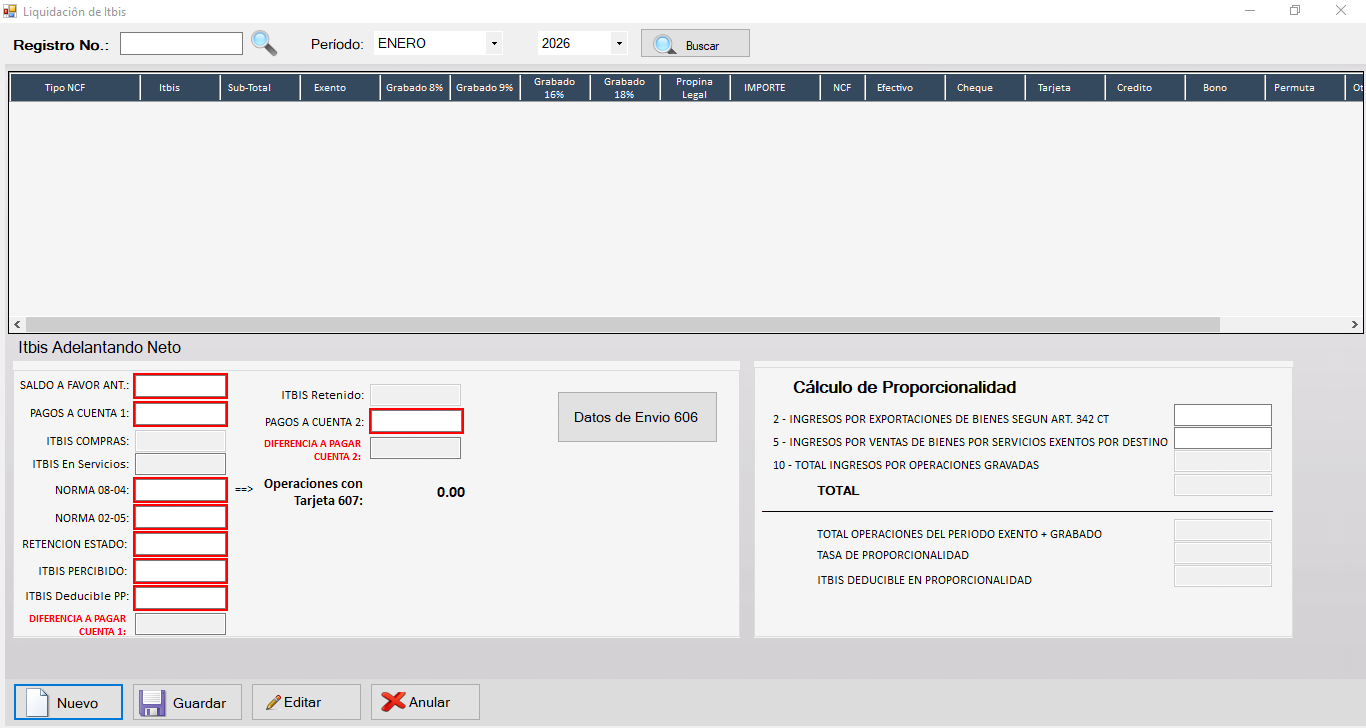Viewport: 1366px width, 728px height.
Task: Click the magnifier icon beside Registro No.
Action: [x=263, y=43]
